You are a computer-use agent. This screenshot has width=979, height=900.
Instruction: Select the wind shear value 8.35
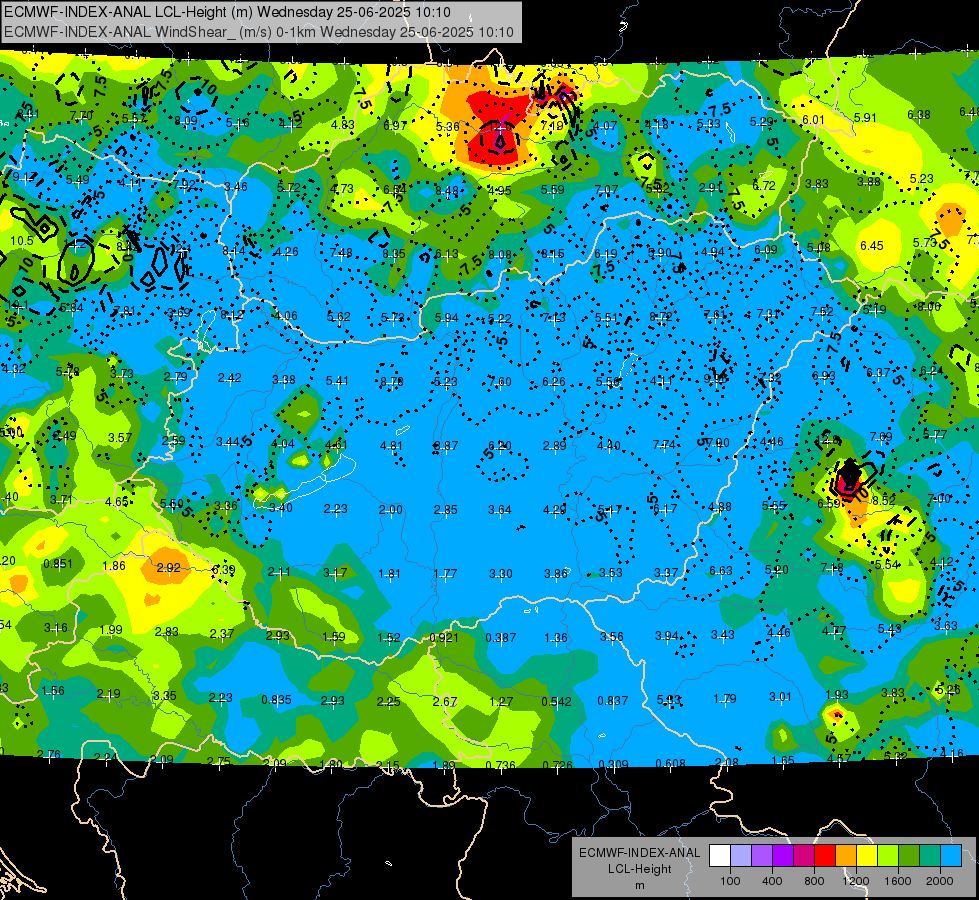[x=394, y=254]
